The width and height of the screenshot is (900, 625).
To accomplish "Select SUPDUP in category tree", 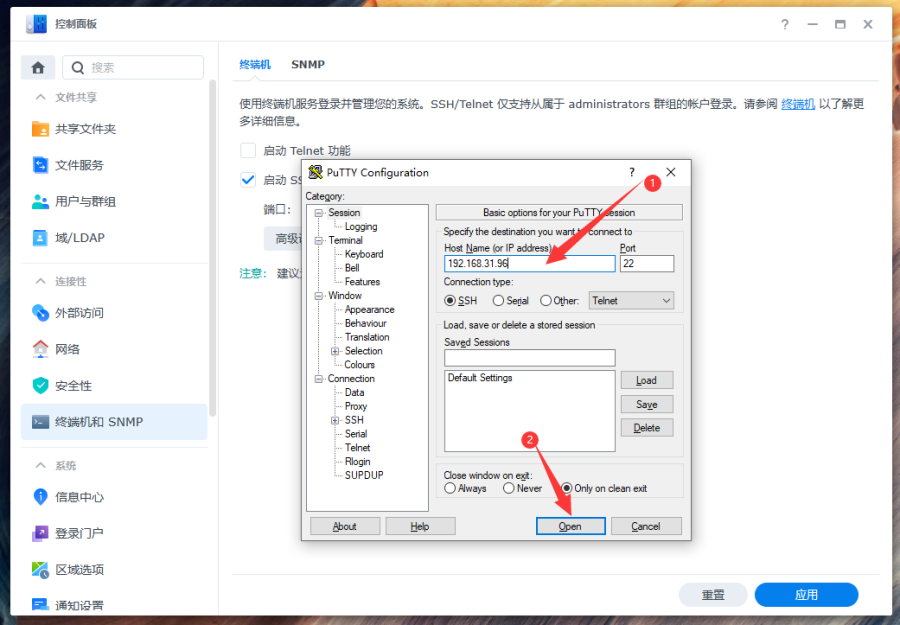I will [x=364, y=475].
